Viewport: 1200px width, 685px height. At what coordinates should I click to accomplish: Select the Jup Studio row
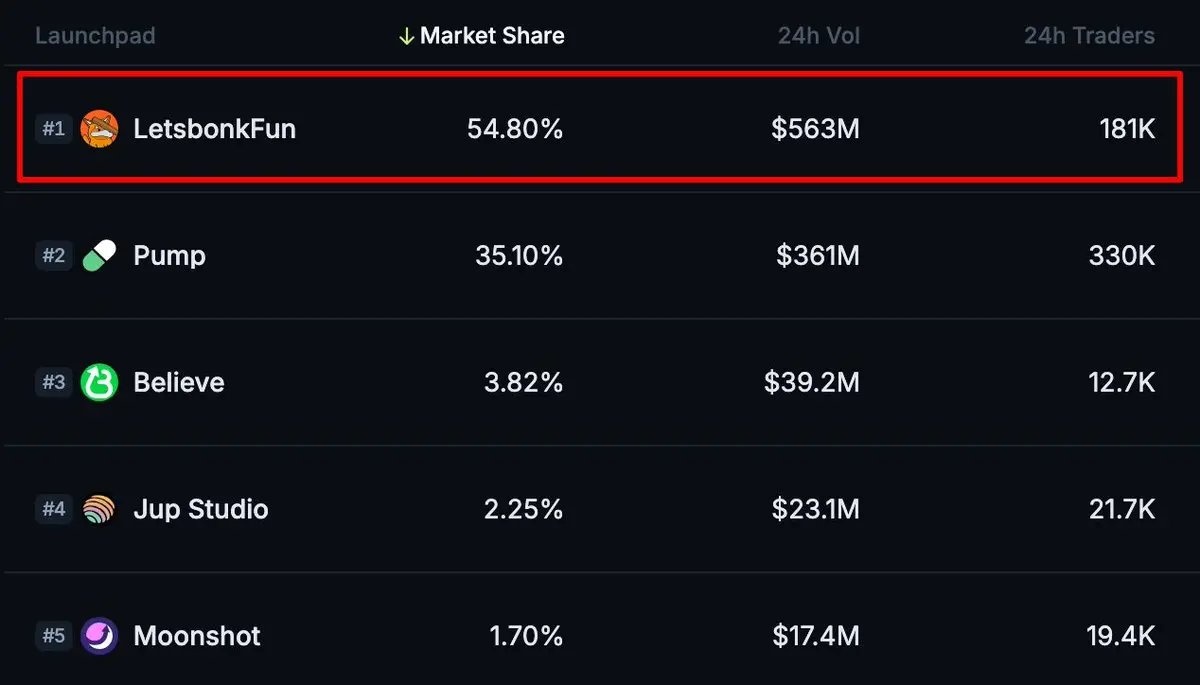[600, 509]
